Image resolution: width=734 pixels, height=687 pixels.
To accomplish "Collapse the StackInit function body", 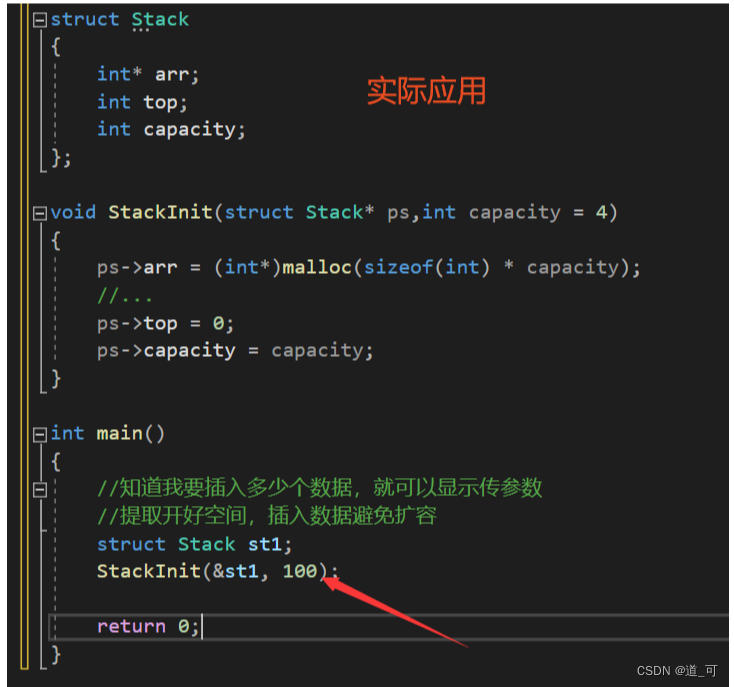I will [x=40, y=213].
